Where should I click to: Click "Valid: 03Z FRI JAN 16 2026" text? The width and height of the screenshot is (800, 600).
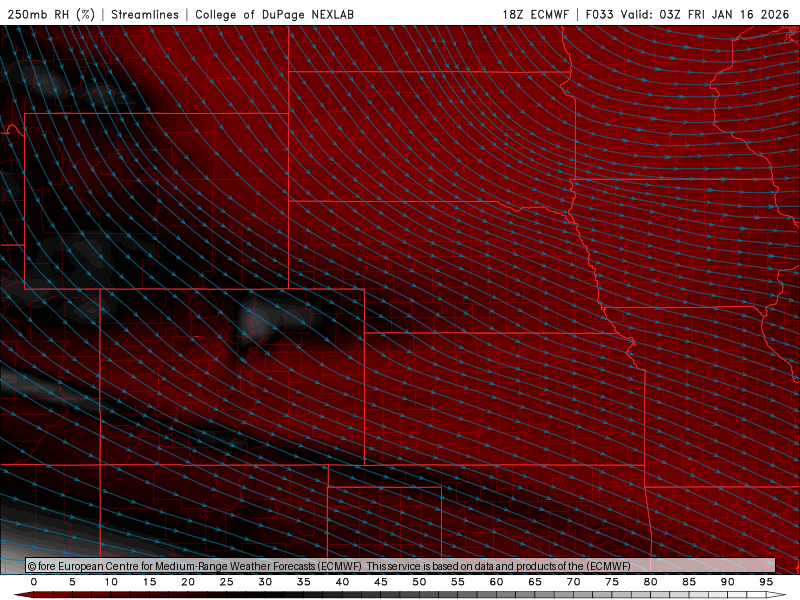705,14
